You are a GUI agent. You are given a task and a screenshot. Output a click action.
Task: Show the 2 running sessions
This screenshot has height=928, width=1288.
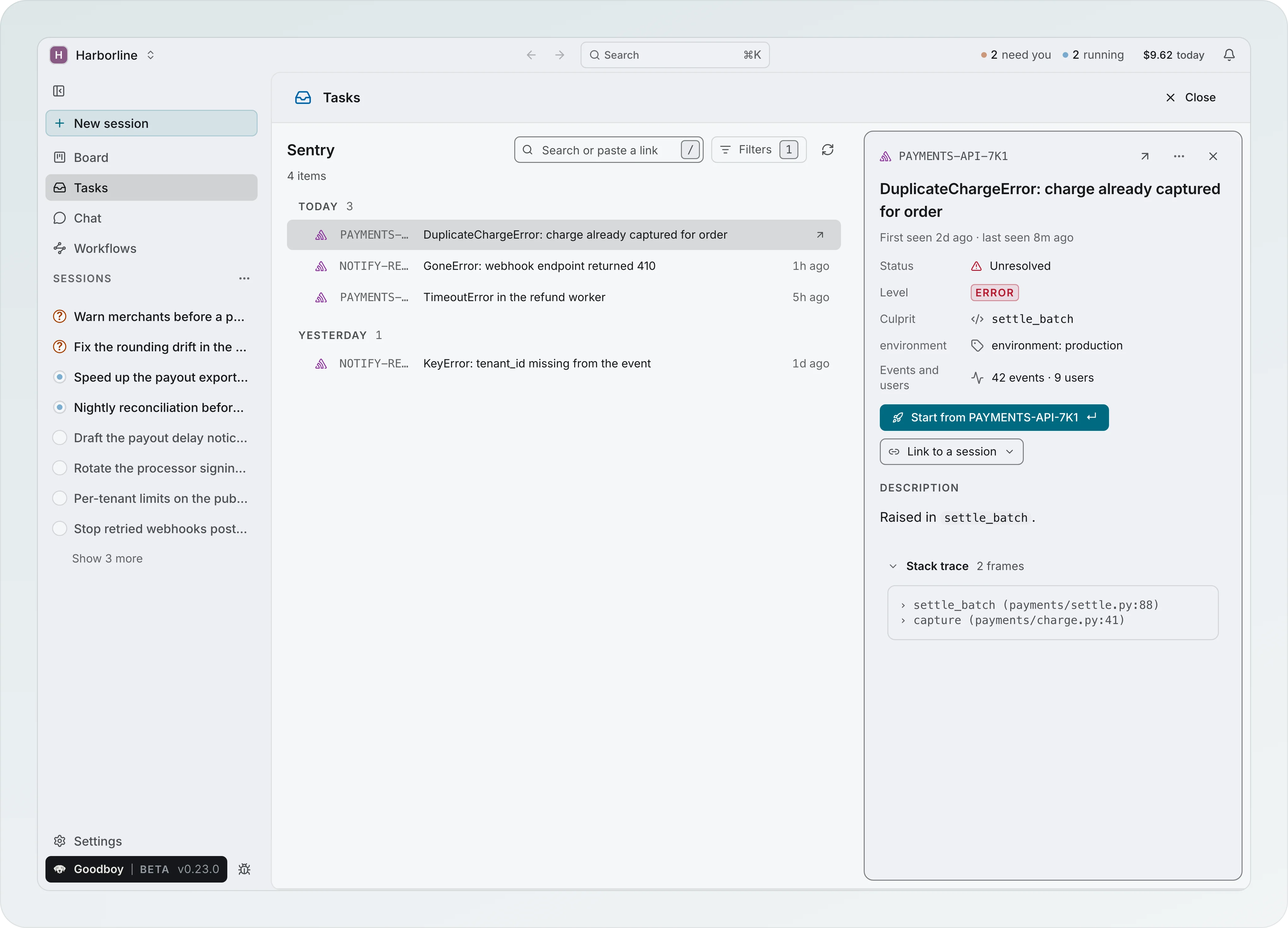[1093, 55]
